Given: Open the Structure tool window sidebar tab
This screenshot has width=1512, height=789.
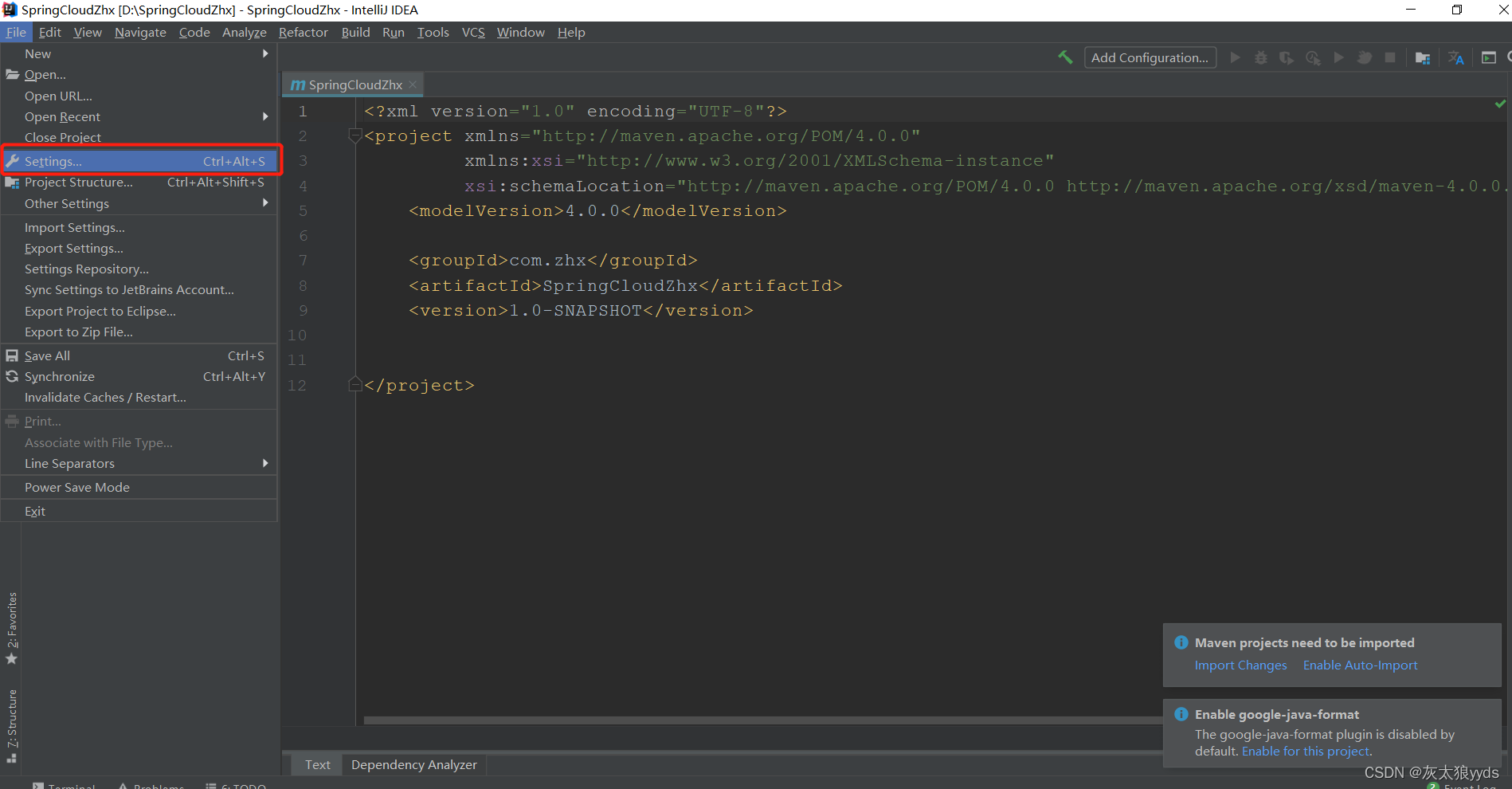Looking at the screenshot, I should point(12,725).
